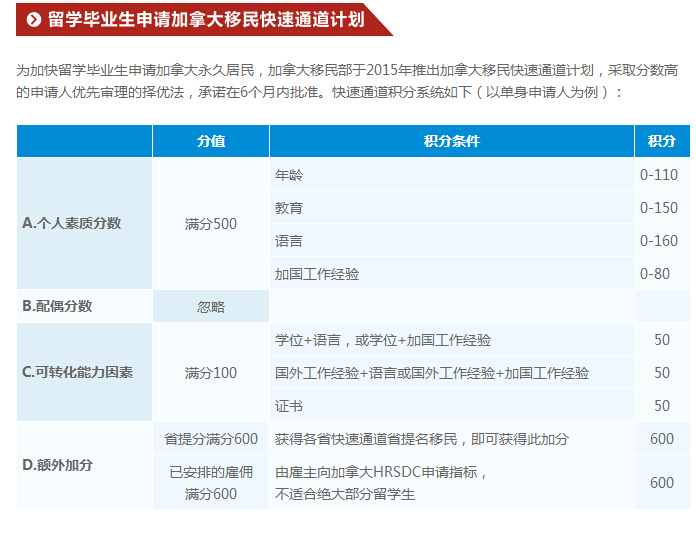
Task: Click the 50 score in 证书 row
Action: [662, 405]
